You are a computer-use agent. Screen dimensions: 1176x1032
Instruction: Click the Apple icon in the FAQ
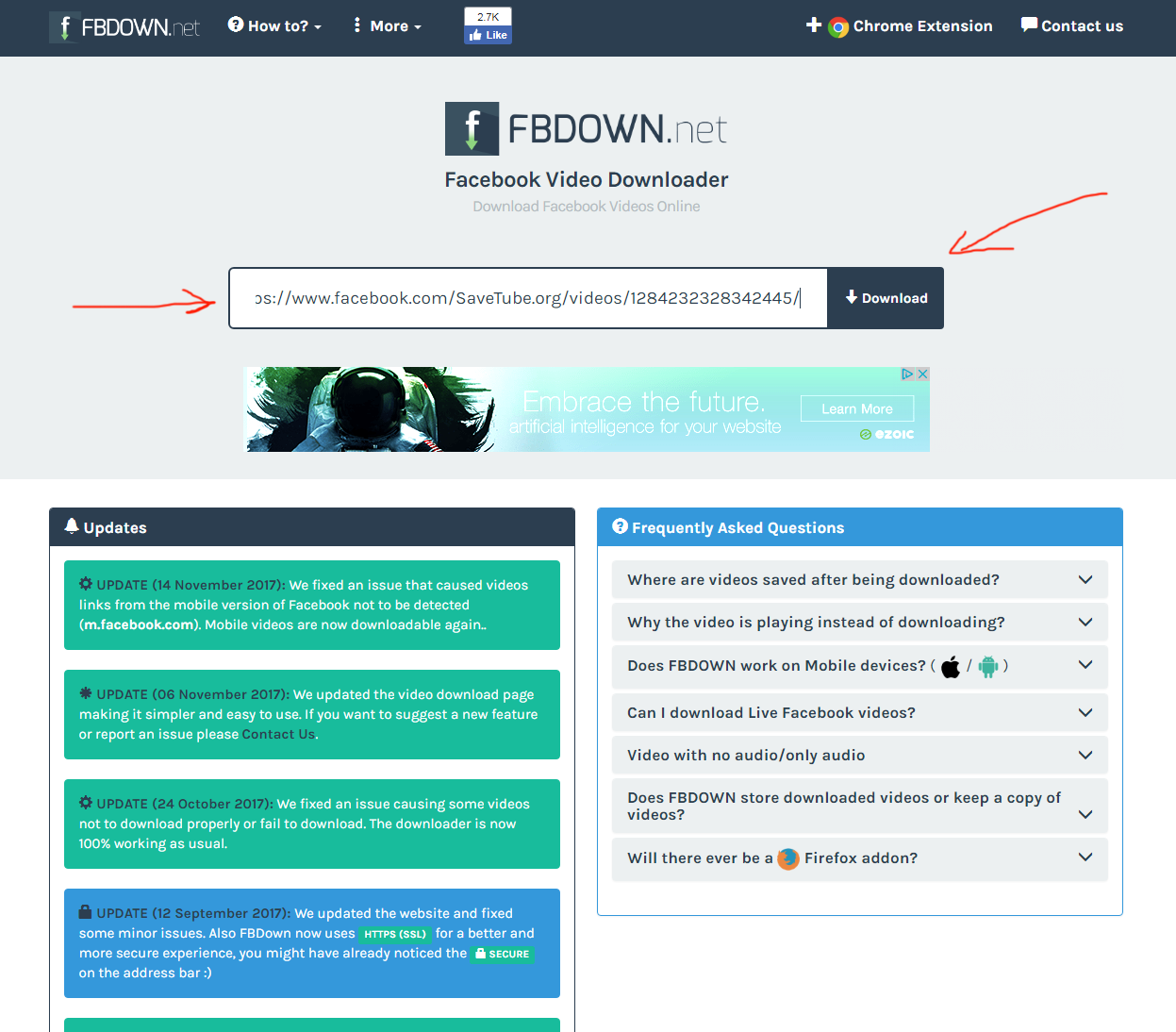(951, 667)
